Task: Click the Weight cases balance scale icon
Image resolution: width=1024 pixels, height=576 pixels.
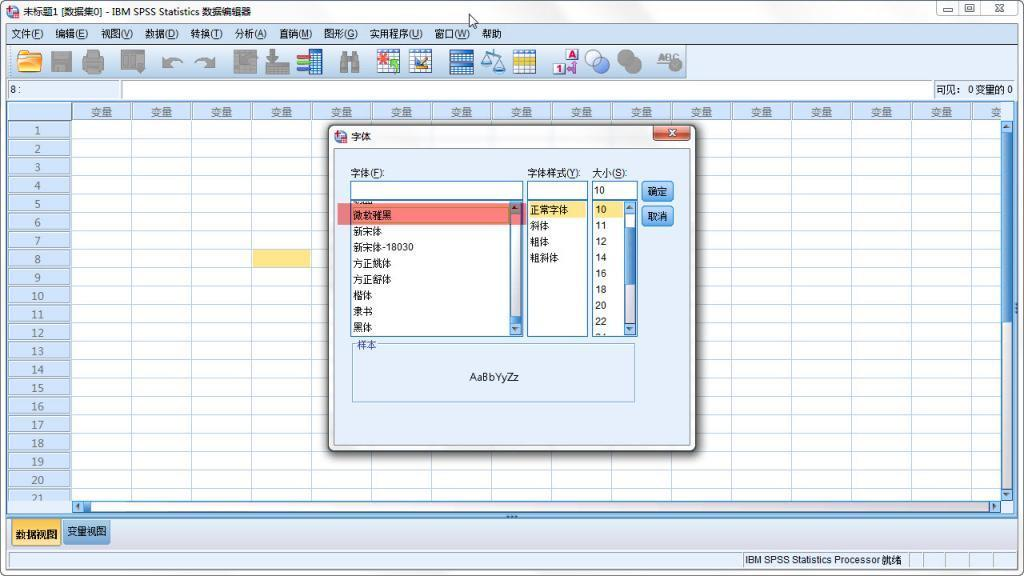Action: point(492,62)
